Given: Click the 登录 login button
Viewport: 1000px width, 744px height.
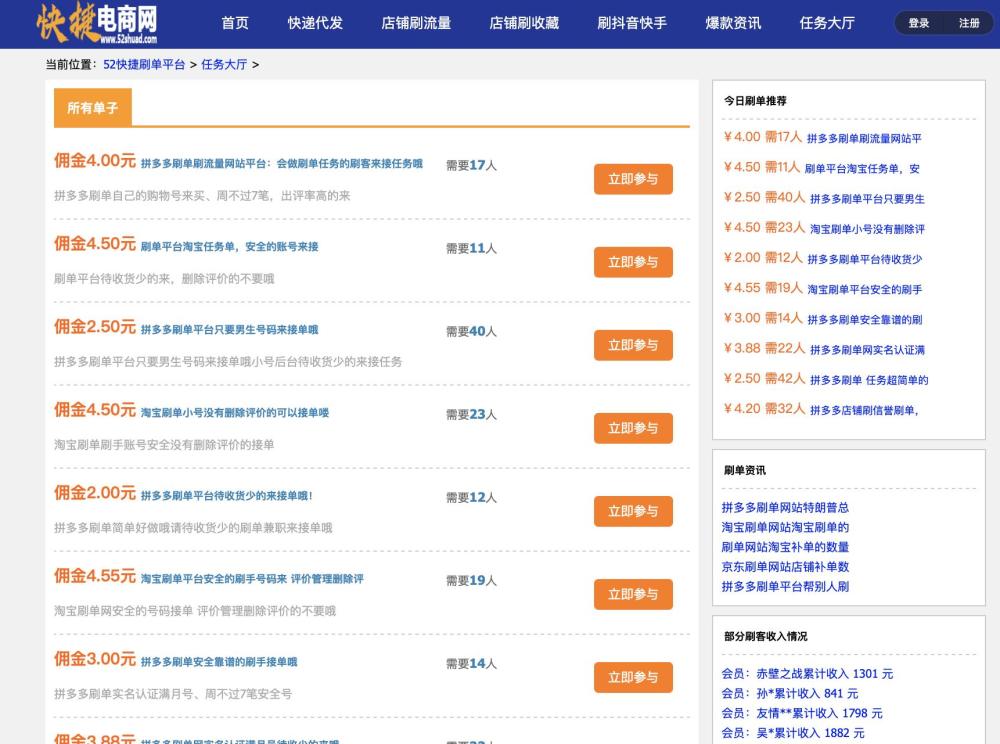Looking at the screenshot, I should (x=918, y=23).
